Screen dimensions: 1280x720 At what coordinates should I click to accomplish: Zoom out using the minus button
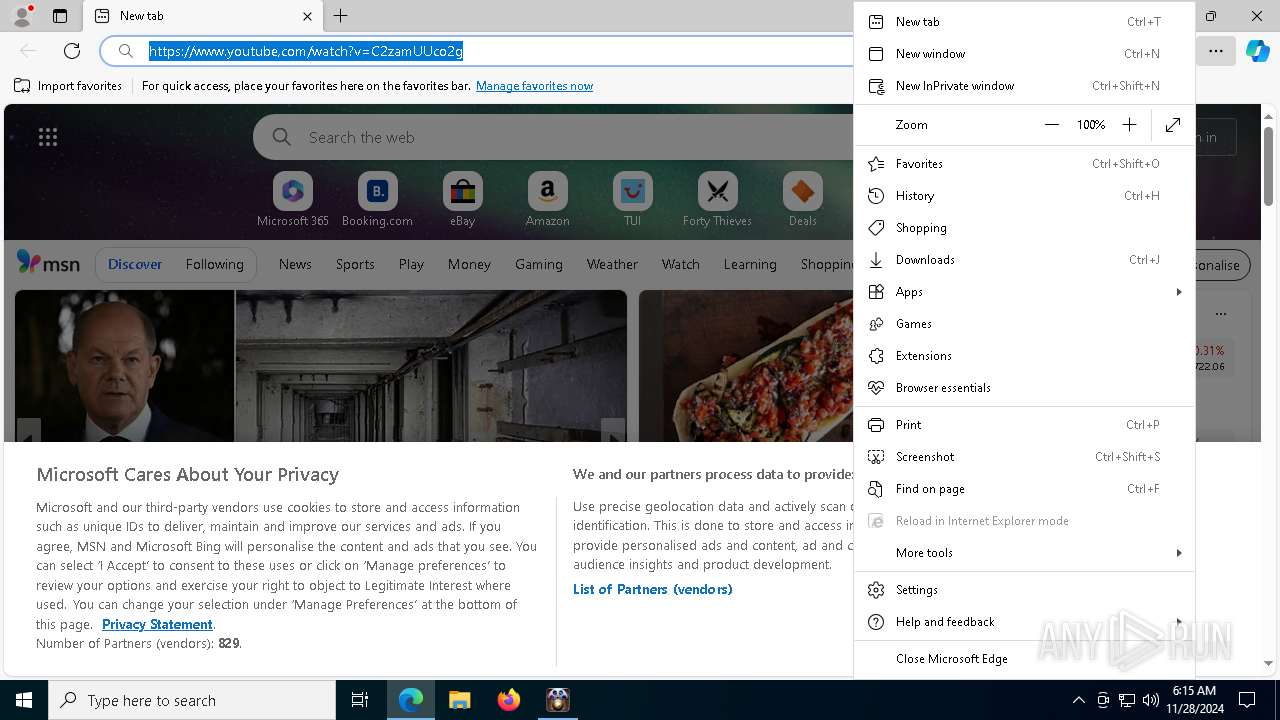[x=1051, y=125]
